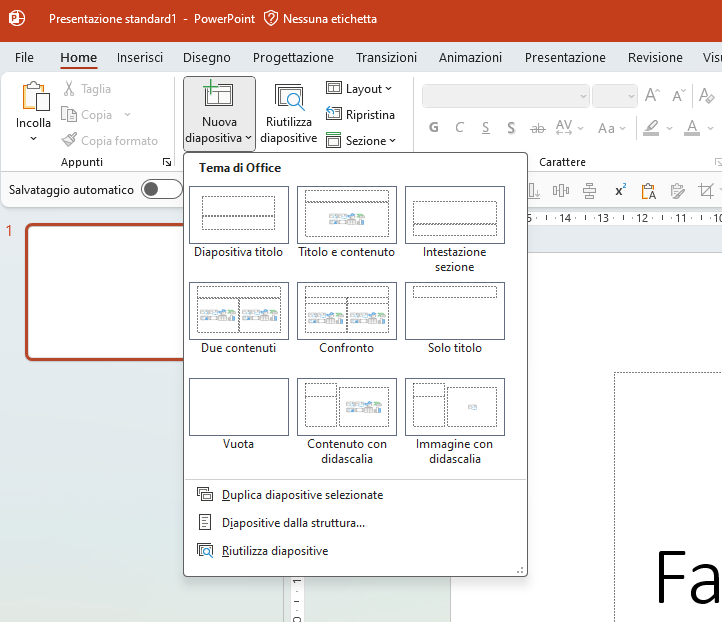Open Riutilizza diapositive from the ribbon

coord(289,114)
